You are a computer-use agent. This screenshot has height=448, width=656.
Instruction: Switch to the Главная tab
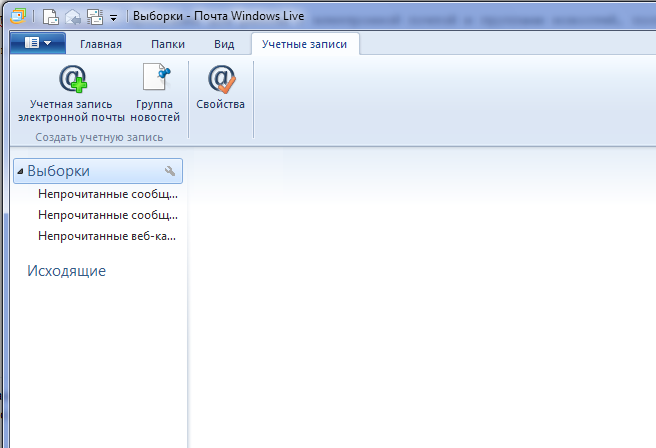pos(101,44)
